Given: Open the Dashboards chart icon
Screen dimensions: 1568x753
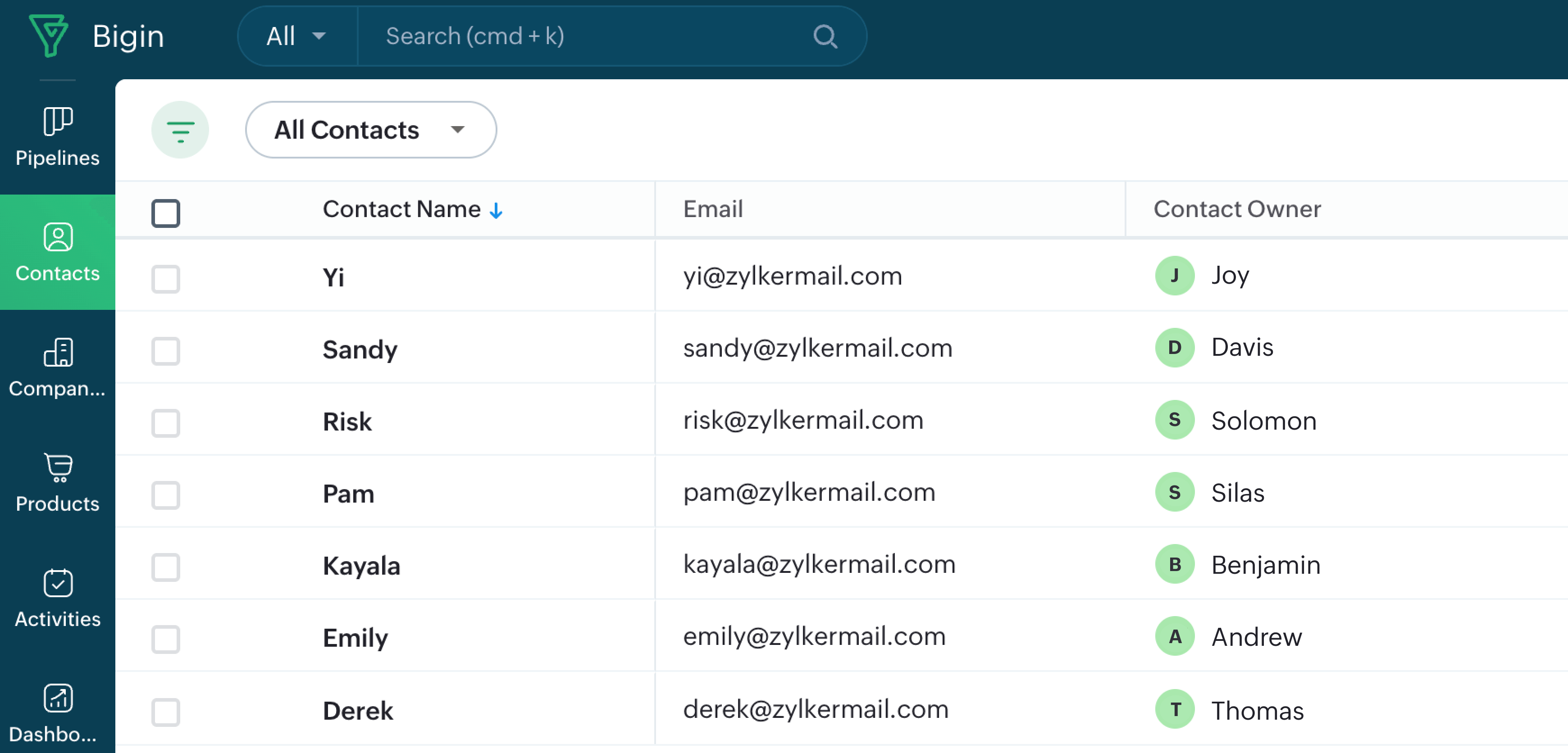Looking at the screenshot, I should [x=58, y=698].
